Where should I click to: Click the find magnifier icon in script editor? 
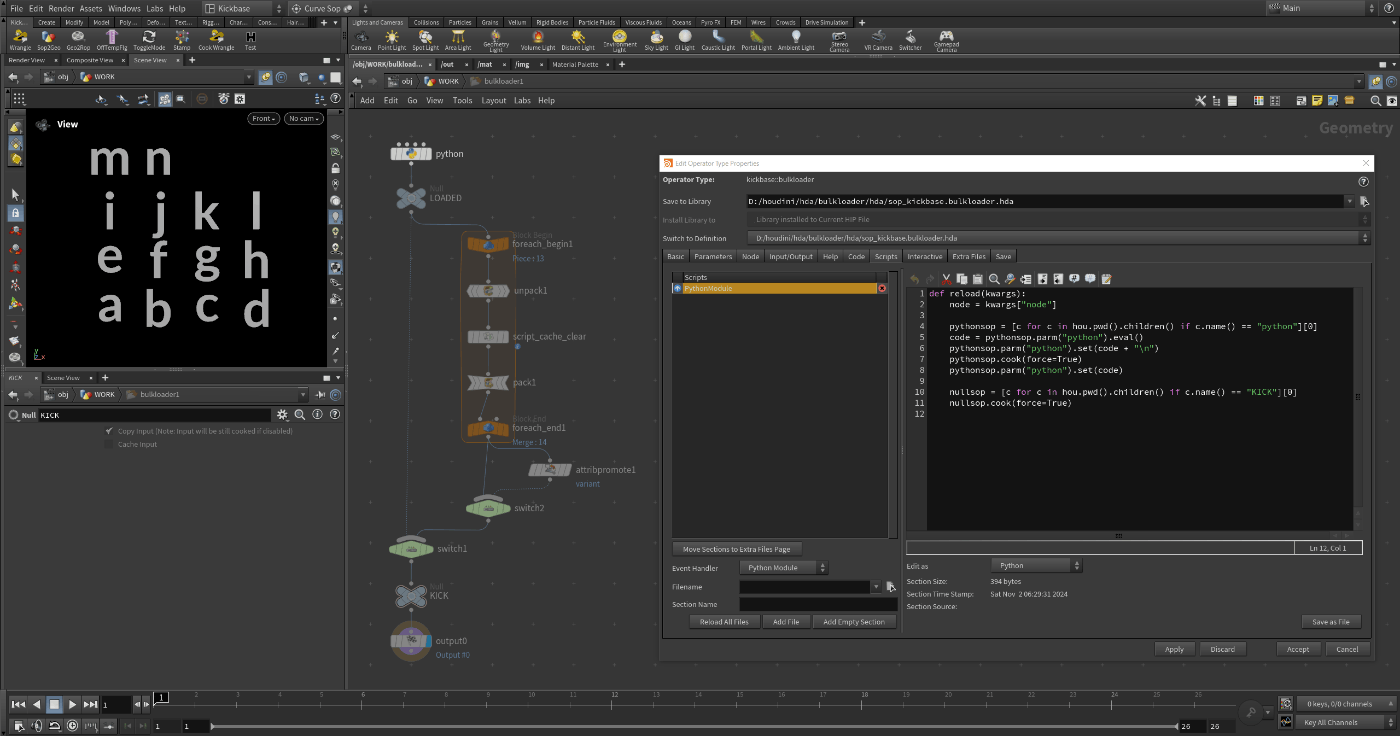coord(994,279)
